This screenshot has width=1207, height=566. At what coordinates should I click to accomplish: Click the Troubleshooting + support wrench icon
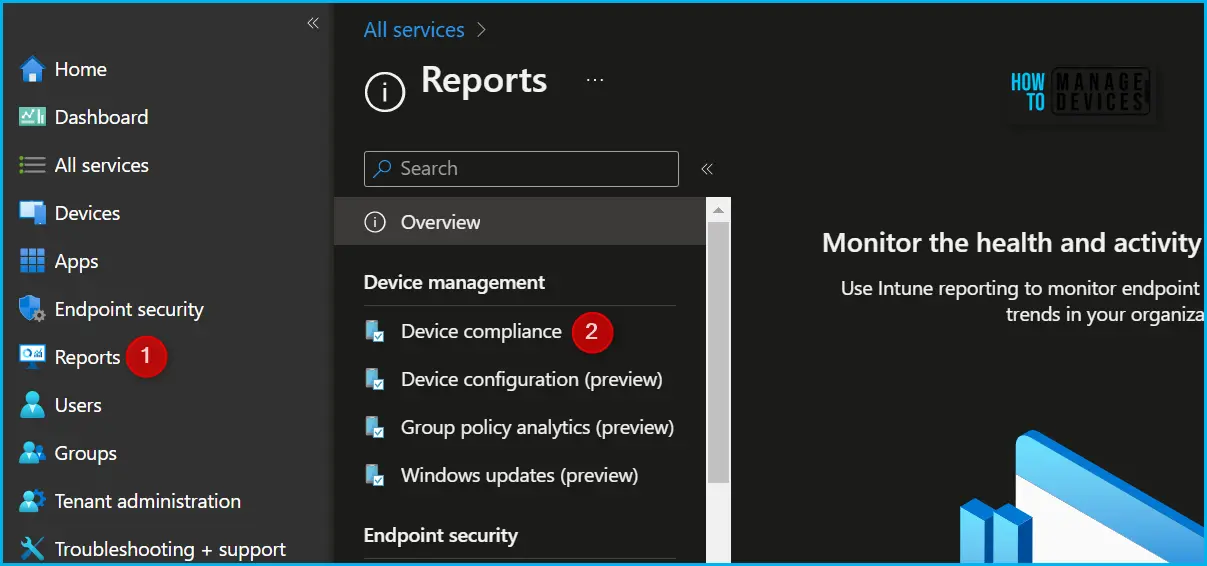[x=32, y=549]
